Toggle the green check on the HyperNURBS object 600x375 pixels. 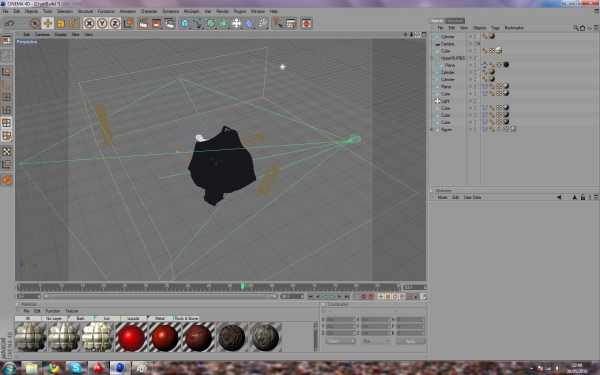point(478,58)
